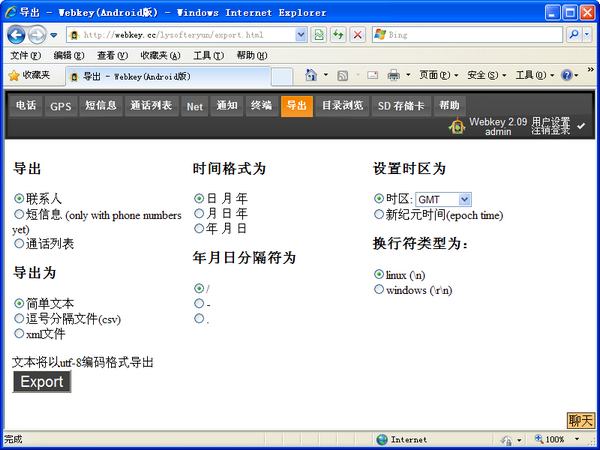This screenshot has width=600, height=450.
Task: Select the 短信息 export radio button
Action: pyautogui.click(x=19, y=214)
